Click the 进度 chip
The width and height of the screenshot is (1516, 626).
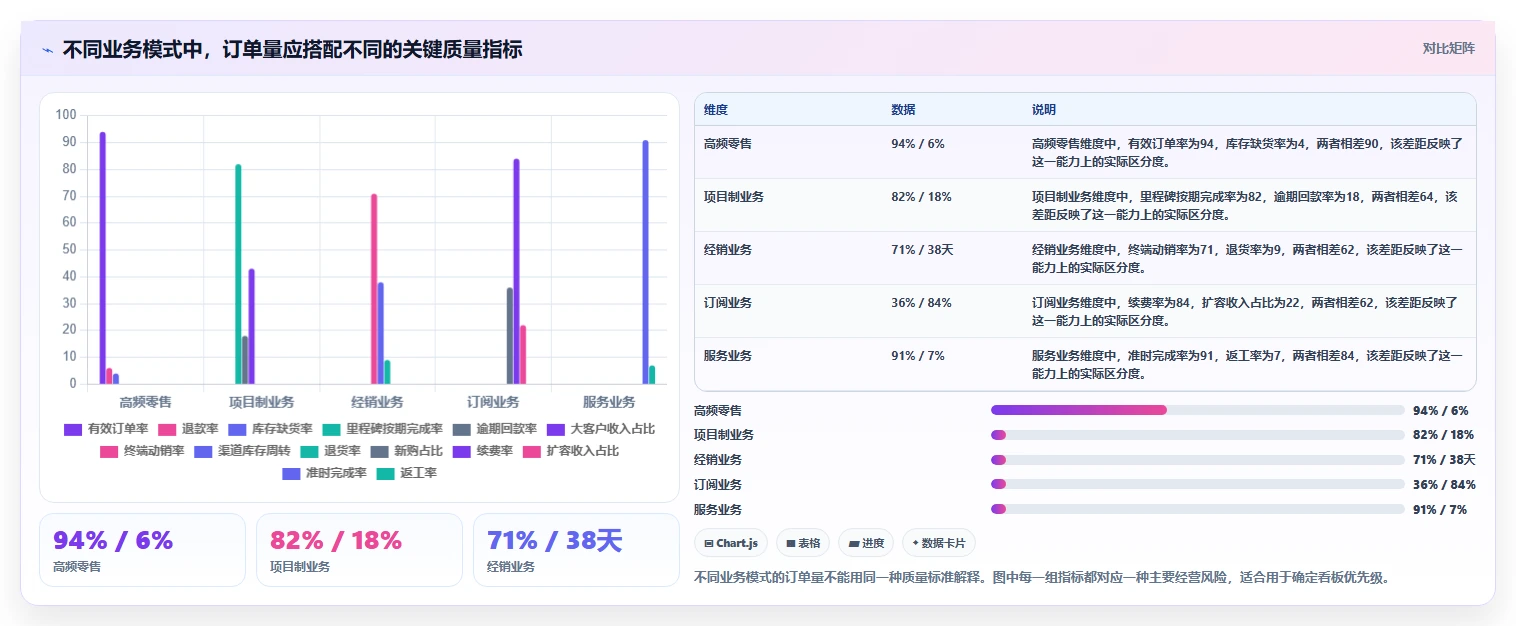(866, 543)
